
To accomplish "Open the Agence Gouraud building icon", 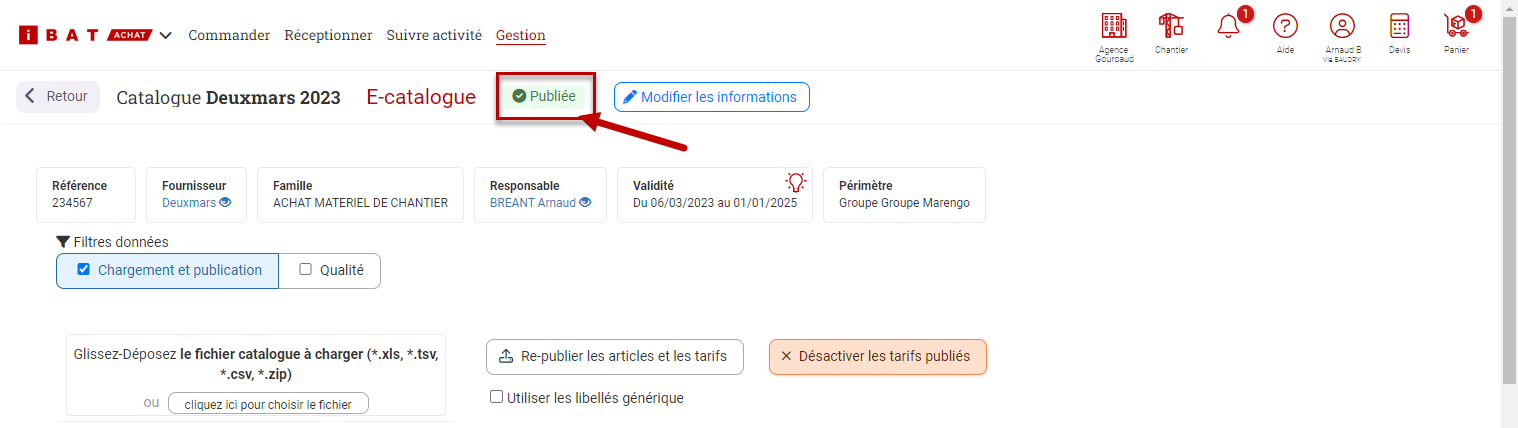I will tap(1113, 27).
